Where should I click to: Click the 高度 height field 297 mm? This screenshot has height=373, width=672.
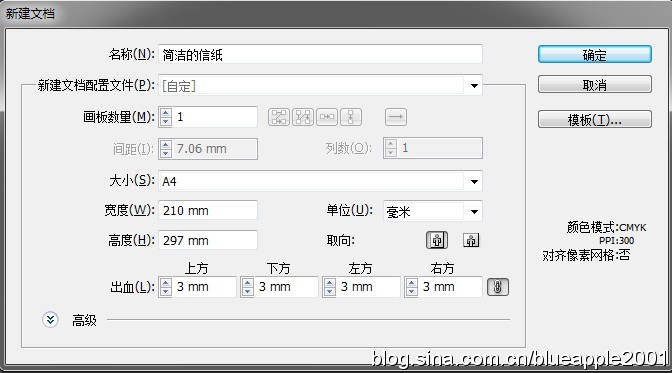click(208, 240)
